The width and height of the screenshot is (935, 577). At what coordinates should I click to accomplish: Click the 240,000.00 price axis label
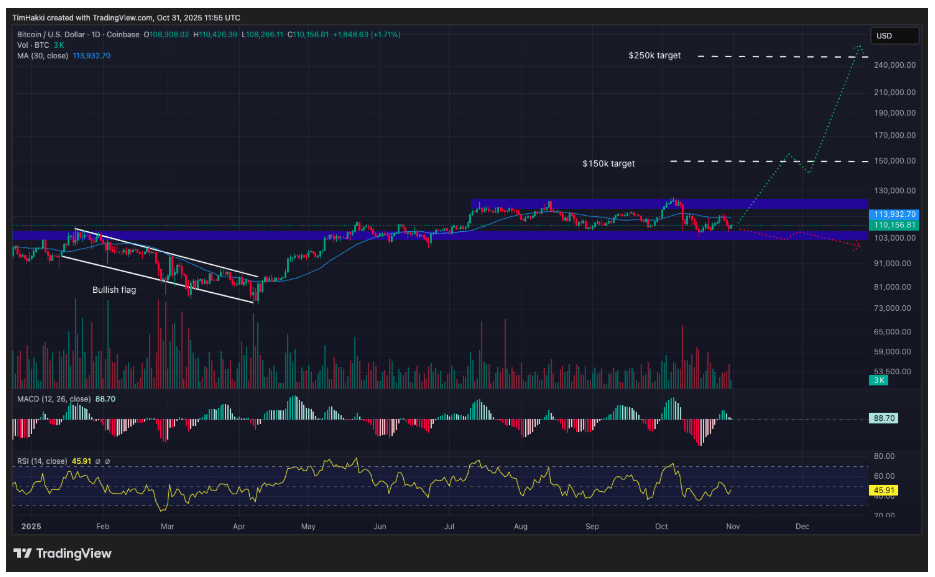(894, 65)
